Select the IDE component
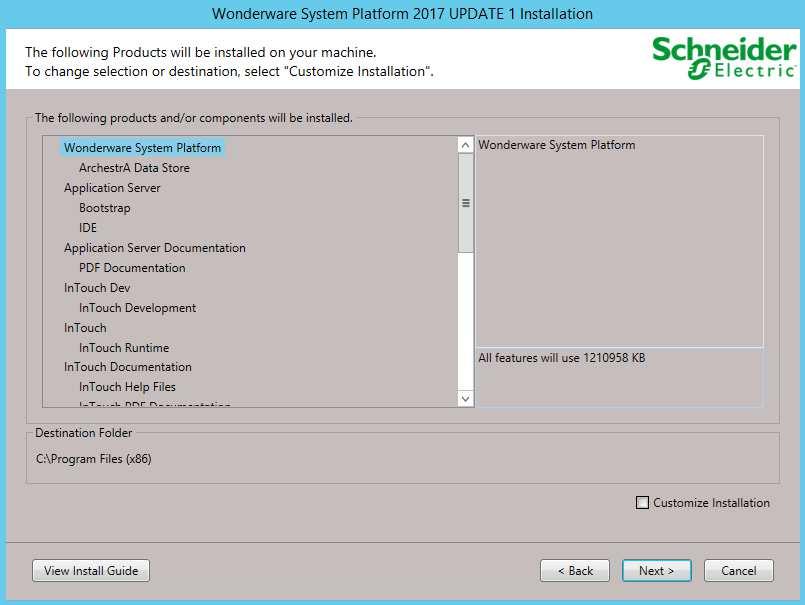805x605 pixels. click(x=87, y=228)
